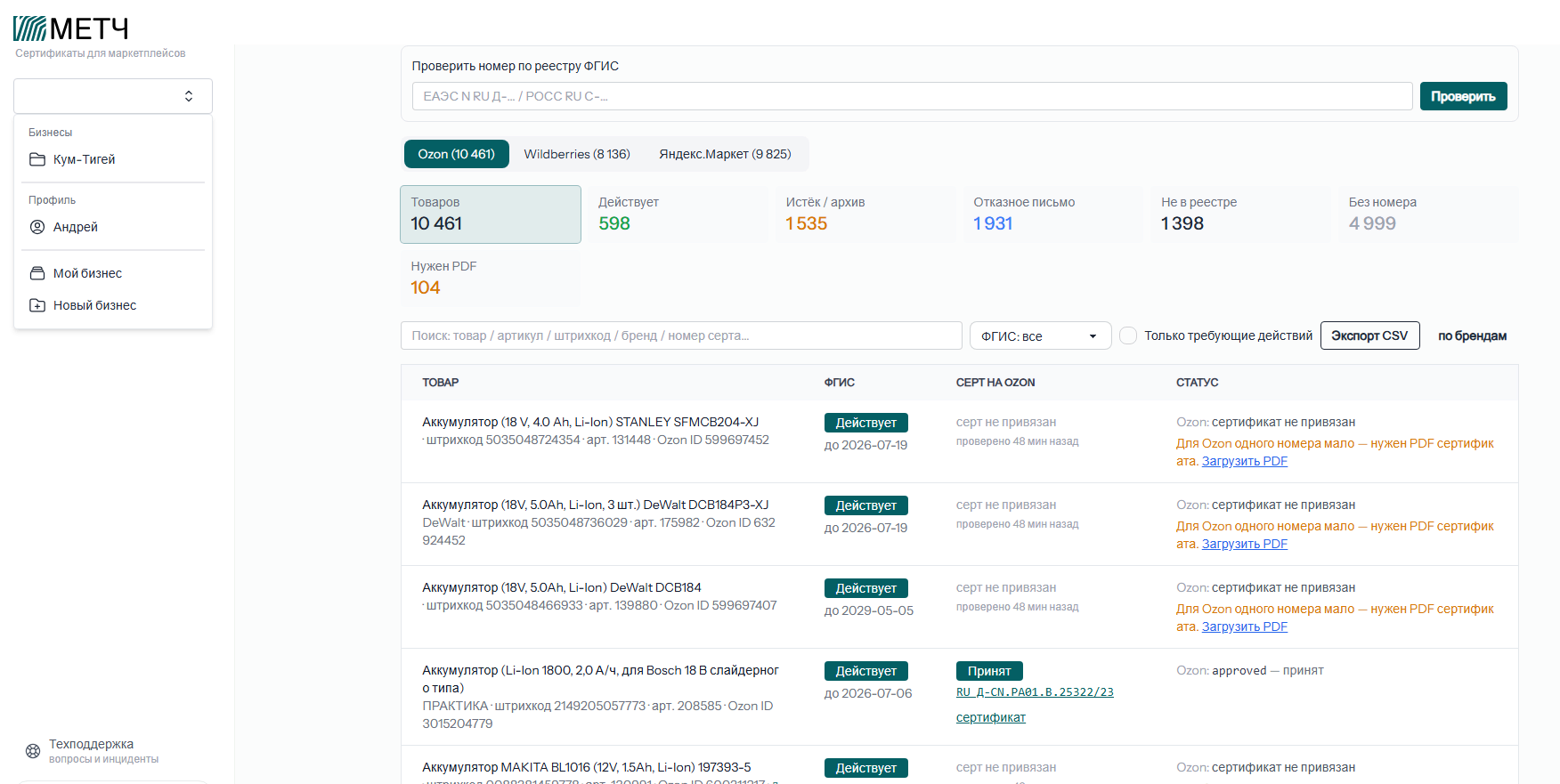Click the folder icon beside Кум-Тигей
The image size is (1560, 784).
(37, 159)
